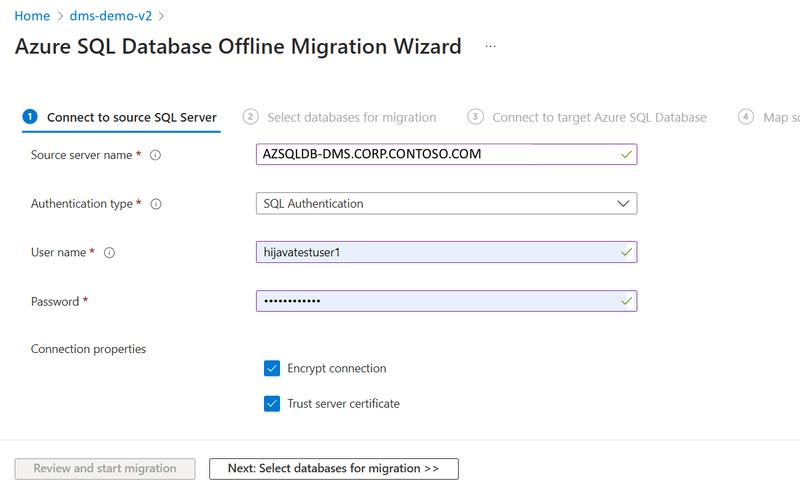Focus the User name input field
The image size is (800, 495).
click(446, 252)
